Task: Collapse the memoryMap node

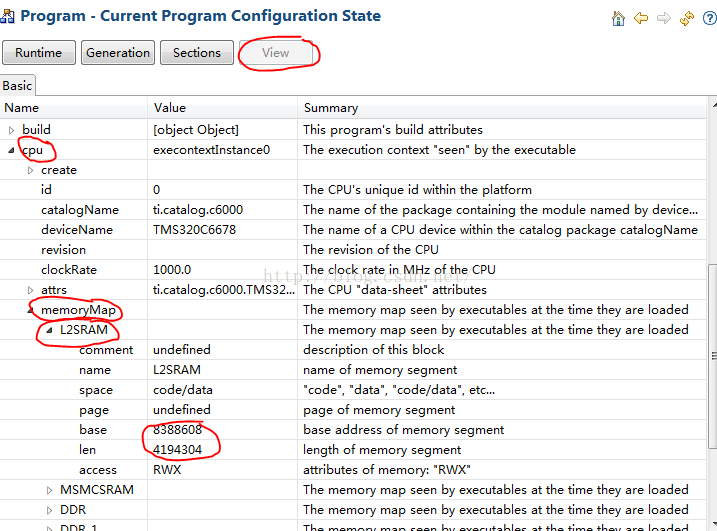Action: click(31, 311)
